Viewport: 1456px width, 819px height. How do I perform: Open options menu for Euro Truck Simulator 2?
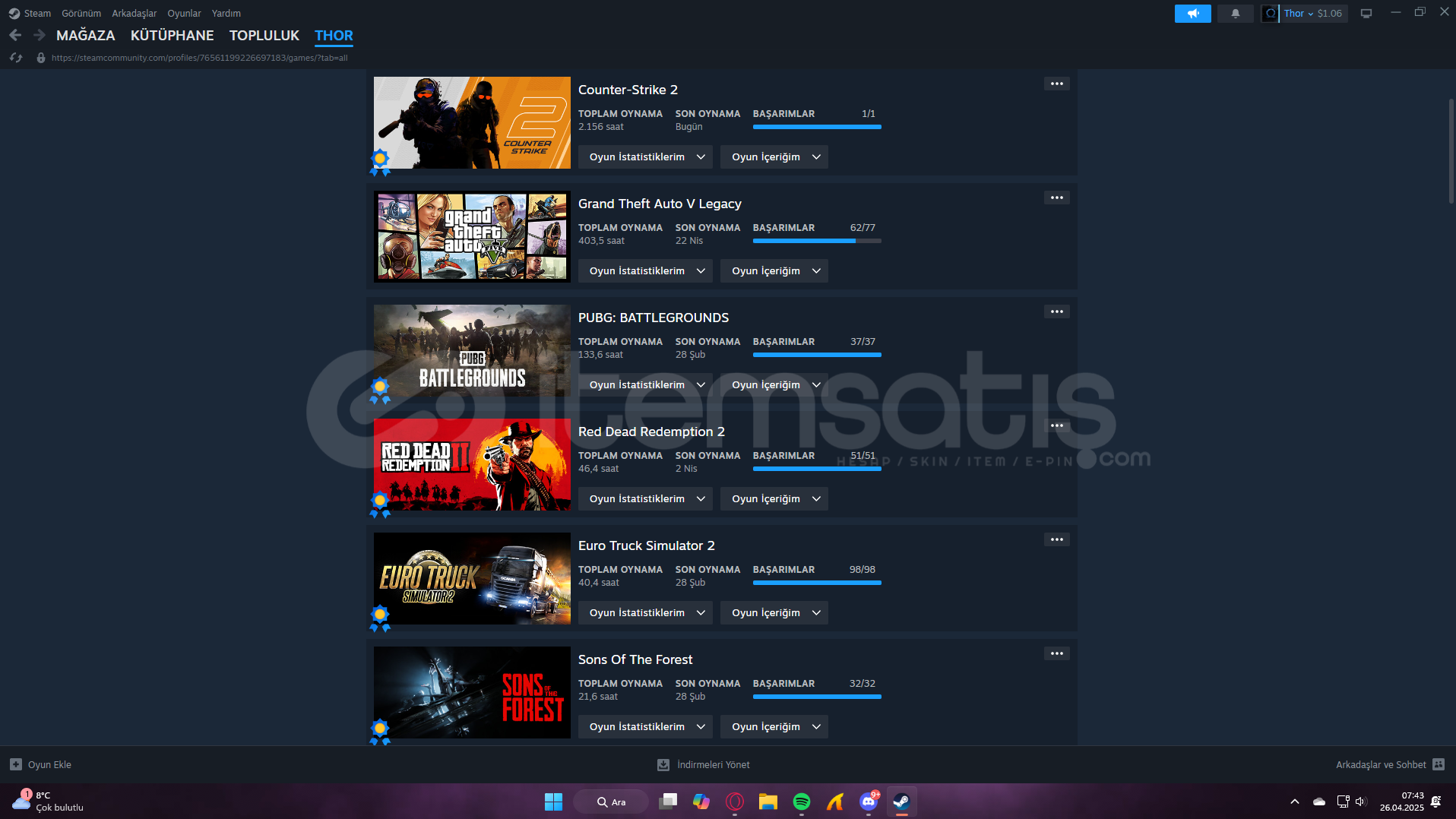pyautogui.click(x=1056, y=539)
